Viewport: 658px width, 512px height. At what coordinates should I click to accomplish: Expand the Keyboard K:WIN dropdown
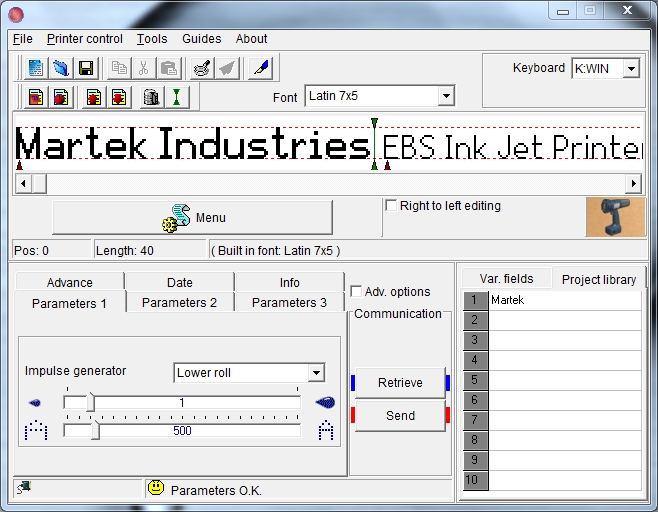[x=631, y=68]
